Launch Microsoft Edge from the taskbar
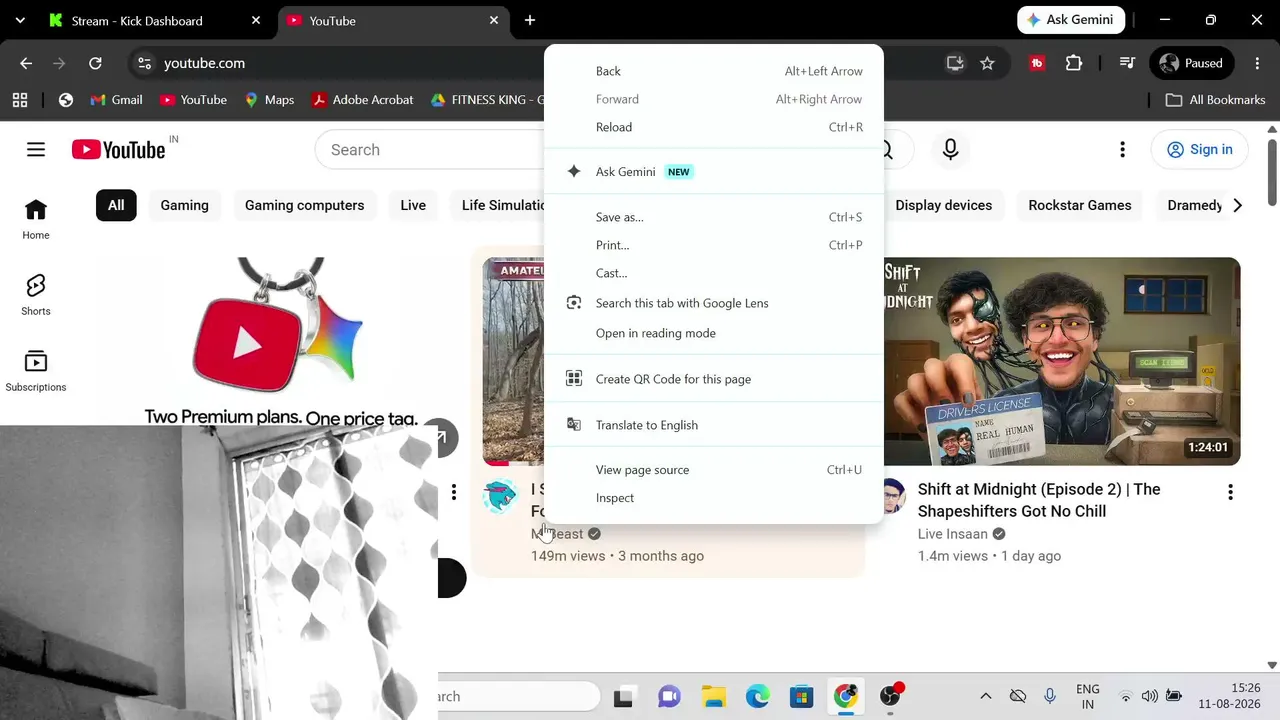This screenshot has width=1280, height=720. [x=757, y=696]
